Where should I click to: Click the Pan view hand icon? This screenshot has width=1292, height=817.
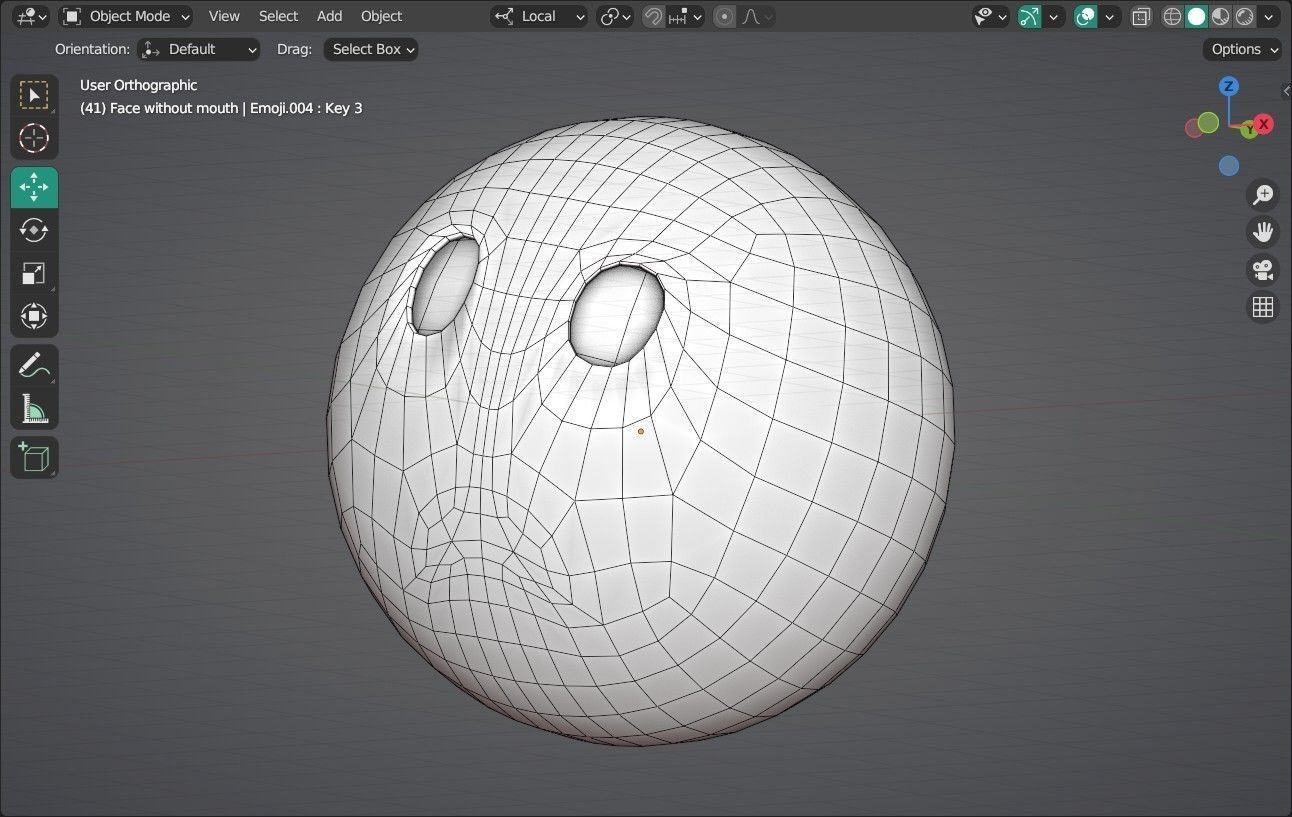coord(1263,232)
